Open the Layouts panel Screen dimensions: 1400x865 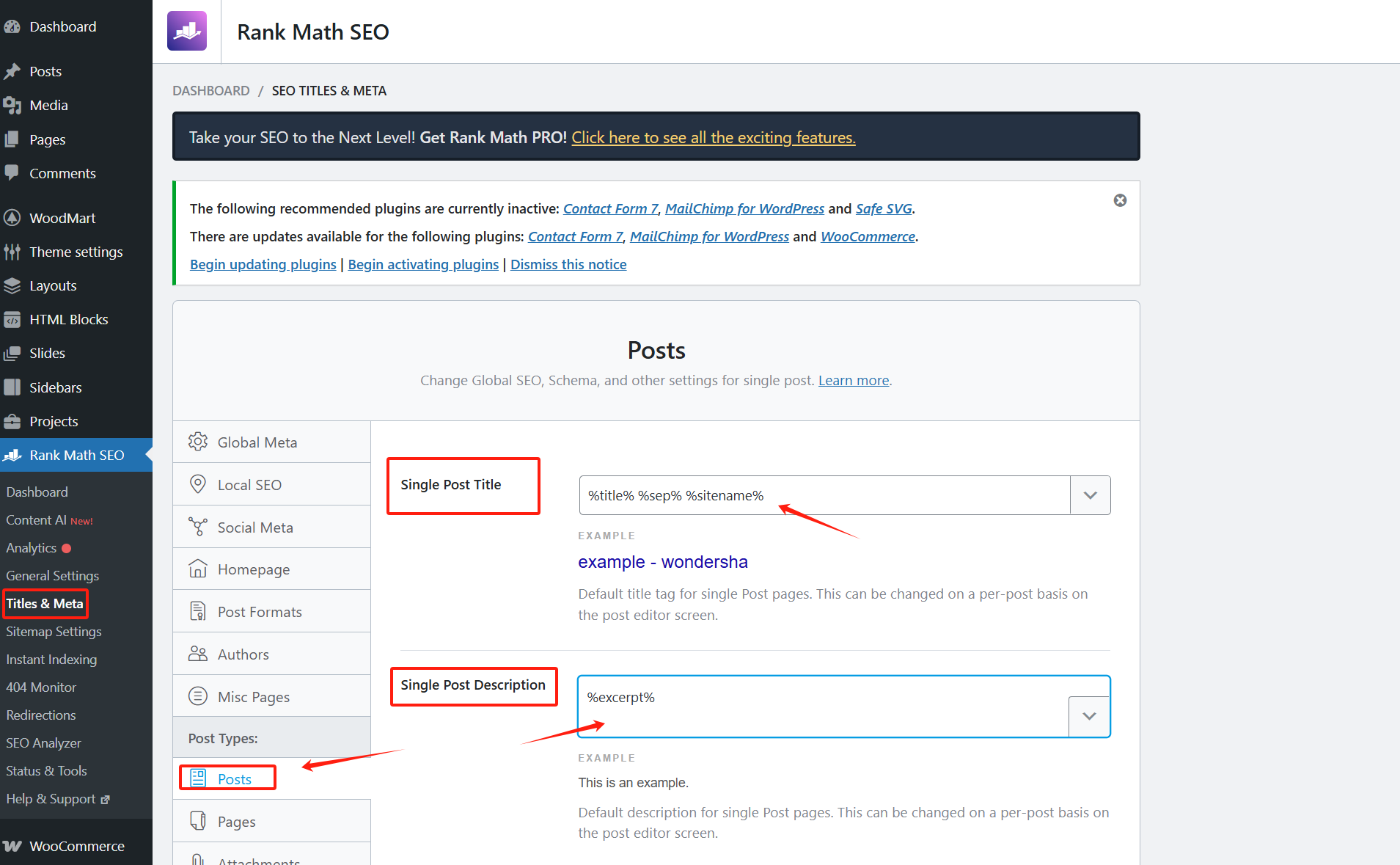point(53,285)
